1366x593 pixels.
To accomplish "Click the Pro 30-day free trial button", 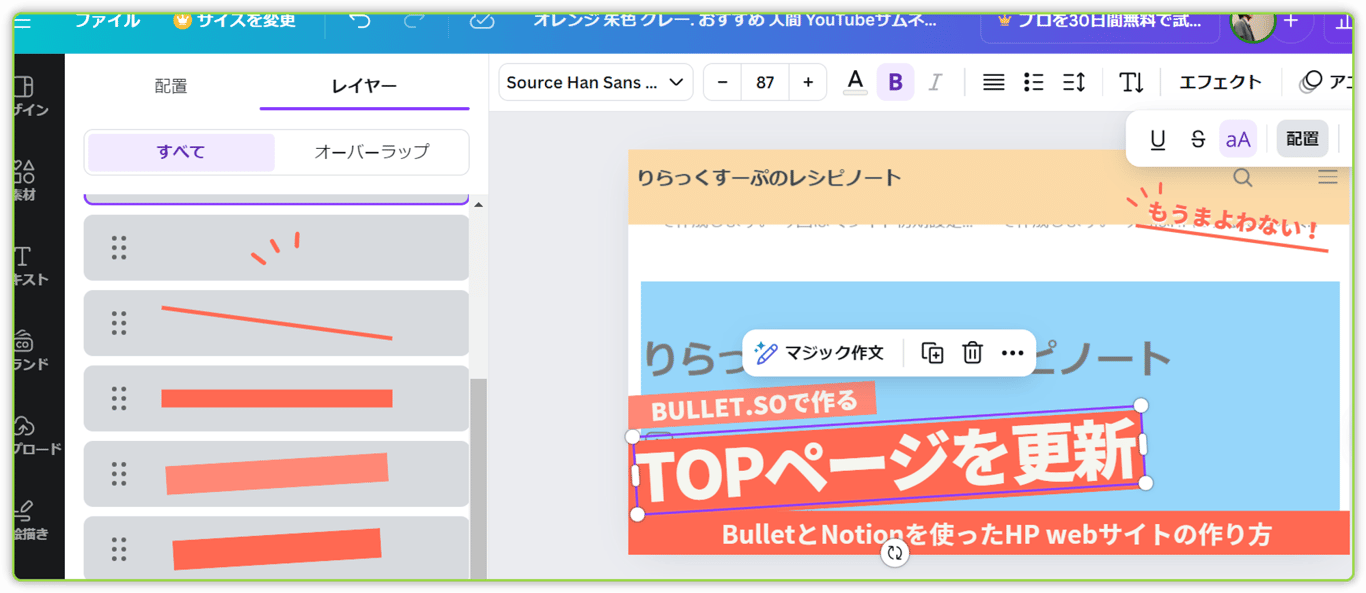I will click(x=1100, y=22).
